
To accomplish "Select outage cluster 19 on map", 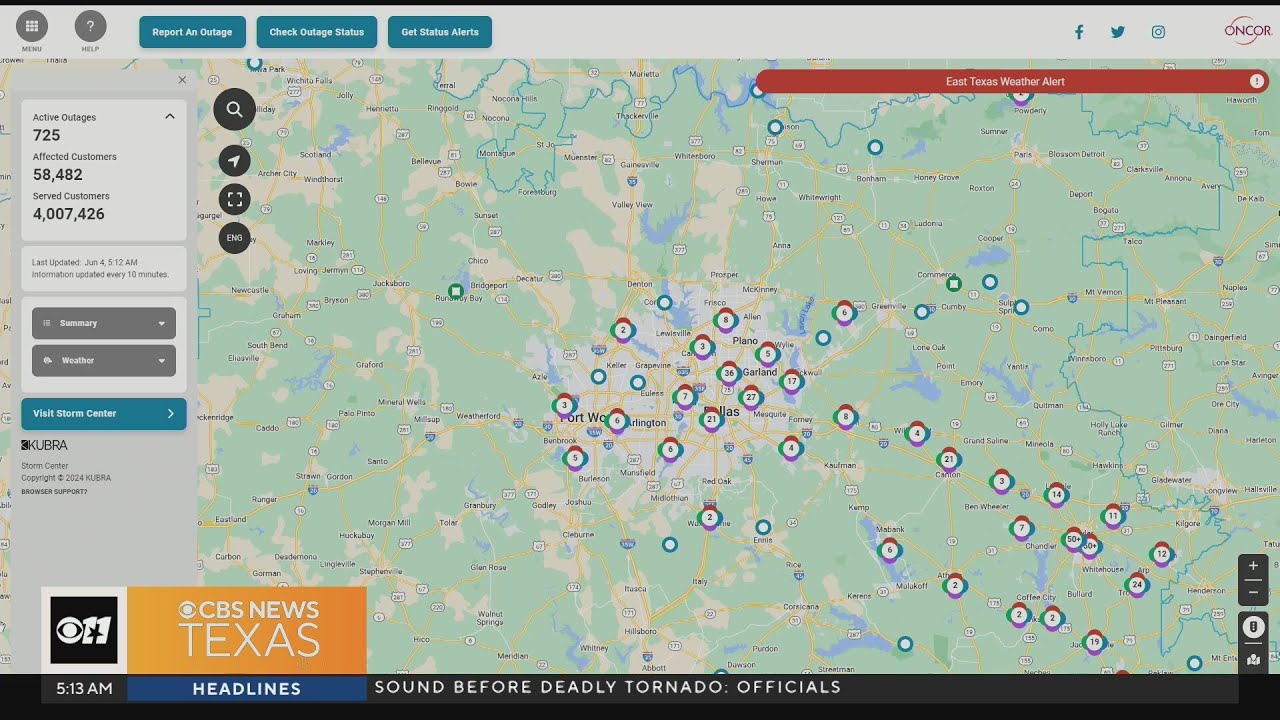I will (x=1094, y=642).
